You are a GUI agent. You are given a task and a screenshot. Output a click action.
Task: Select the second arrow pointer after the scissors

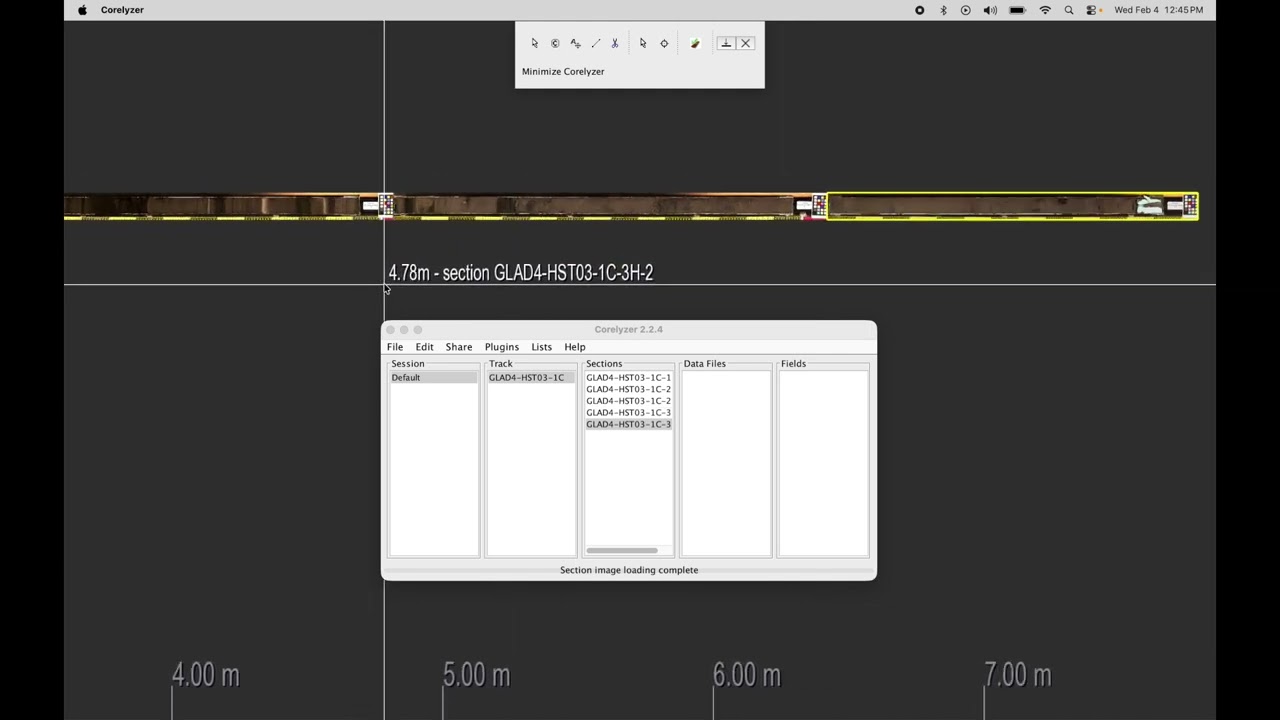(x=643, y=43)
